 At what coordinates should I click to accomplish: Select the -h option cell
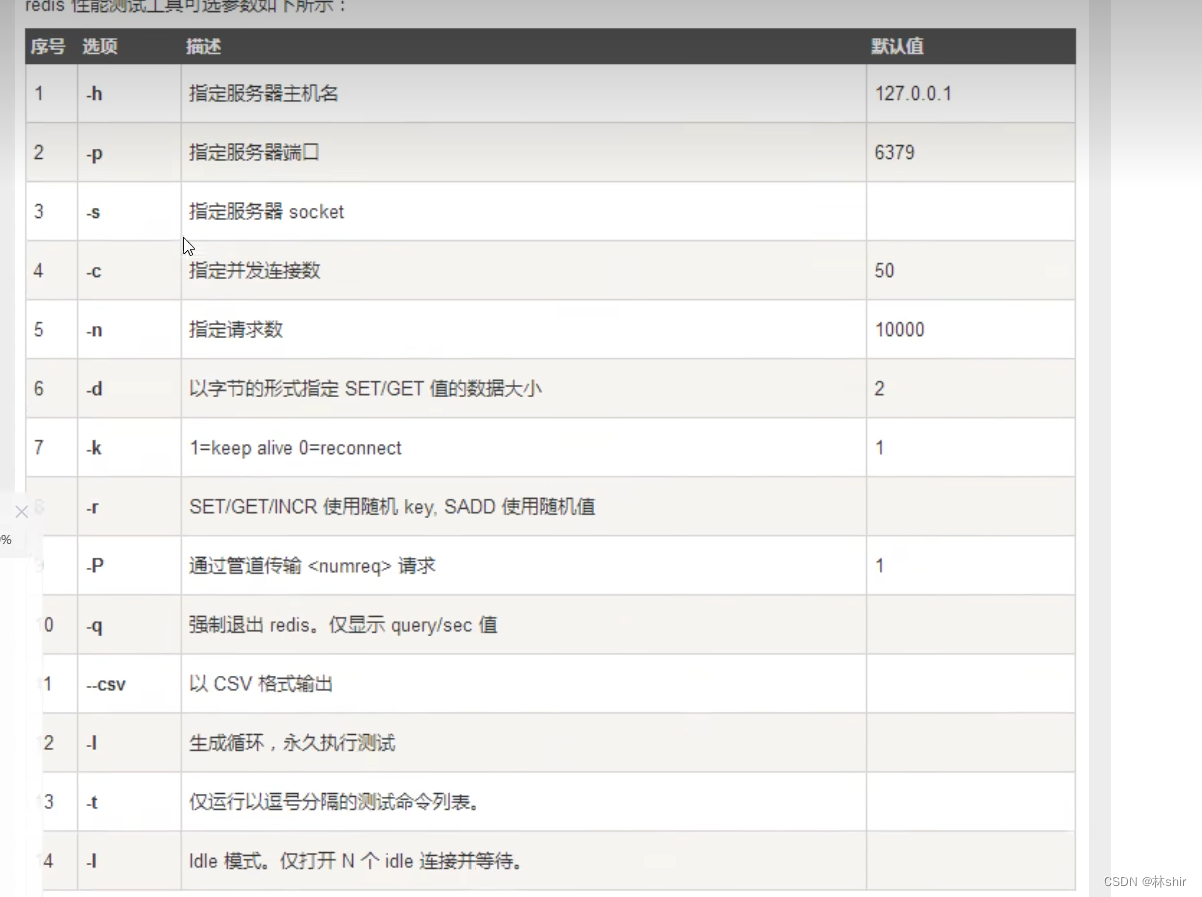point(129,94)
